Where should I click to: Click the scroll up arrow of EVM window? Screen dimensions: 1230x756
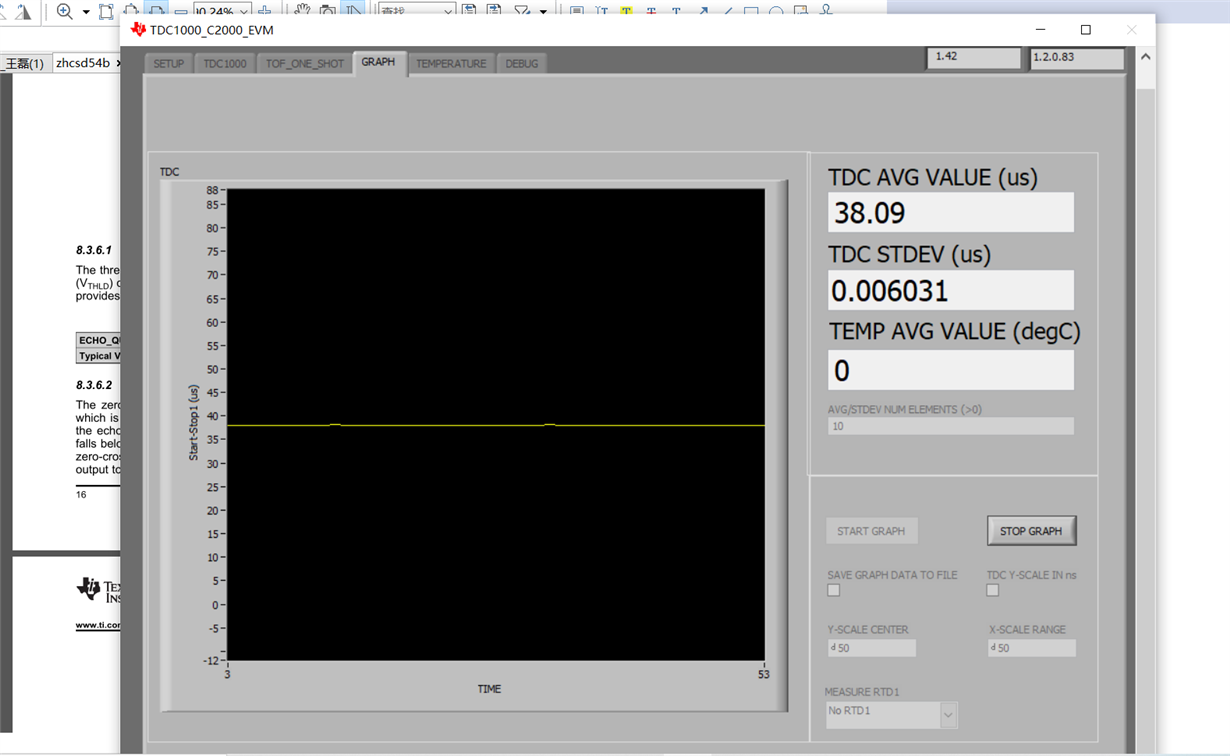(x=1145, y=56)
